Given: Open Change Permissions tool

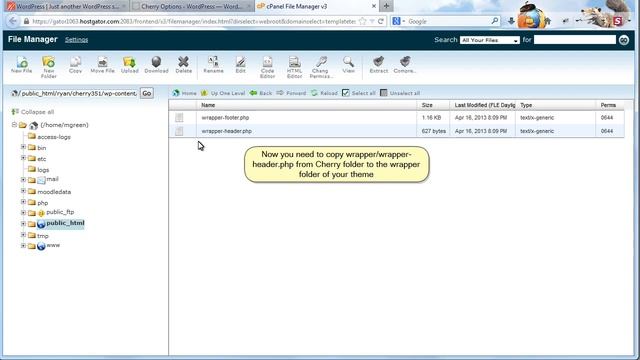Looking at the screenshot, I should coord(321,67).
